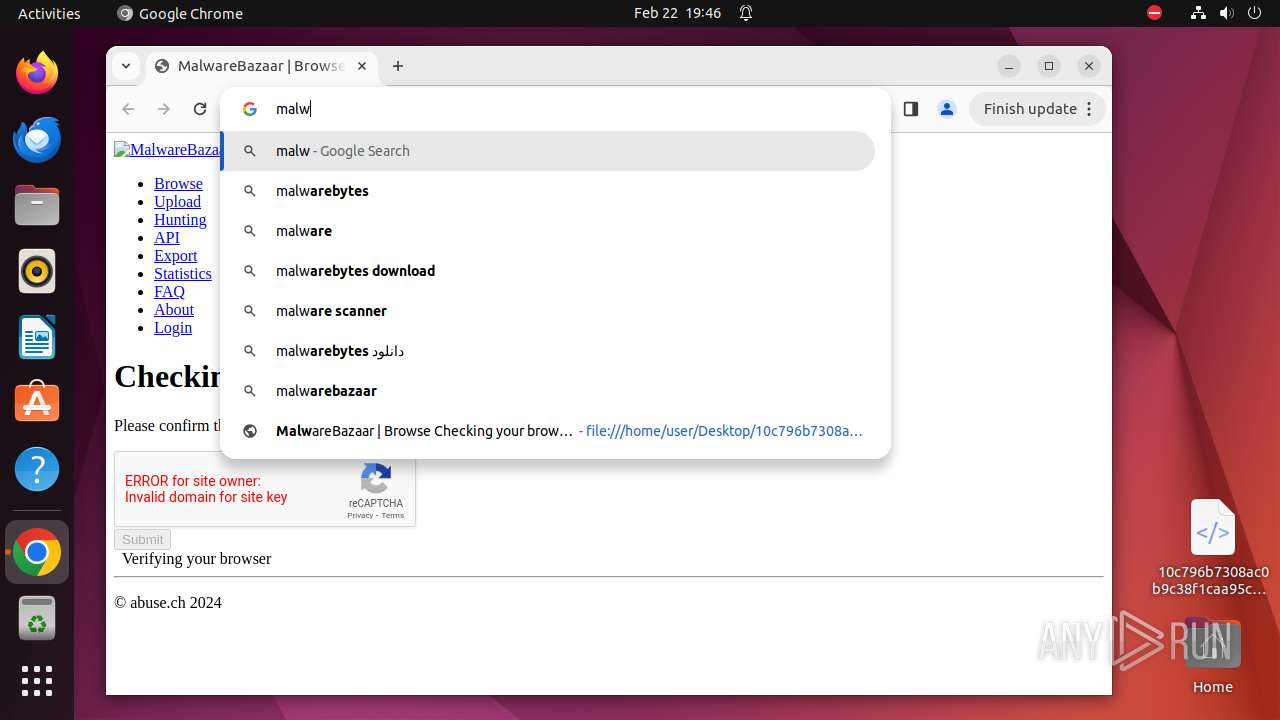Switch to the MalwareBazaar Browse tab

(x=263, y=66)
